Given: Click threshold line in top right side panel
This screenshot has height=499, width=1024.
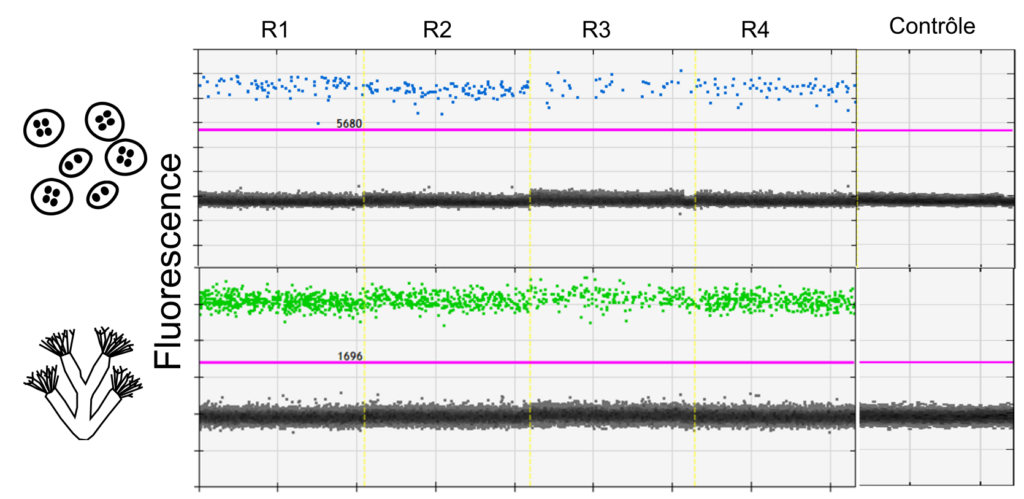Looking at the screenshot, I should click(x=935, y=130).
